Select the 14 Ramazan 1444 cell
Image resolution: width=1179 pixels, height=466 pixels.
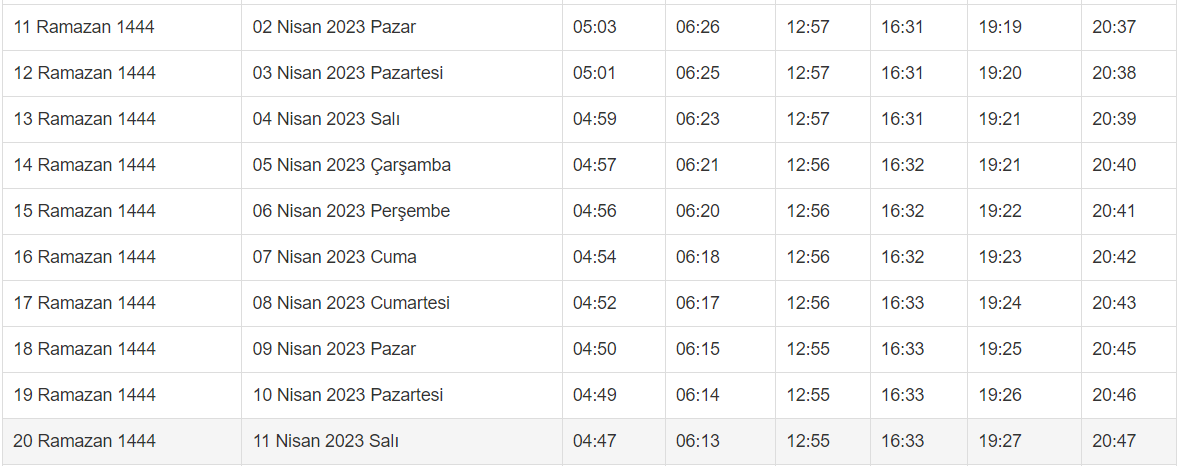[85, 165]
